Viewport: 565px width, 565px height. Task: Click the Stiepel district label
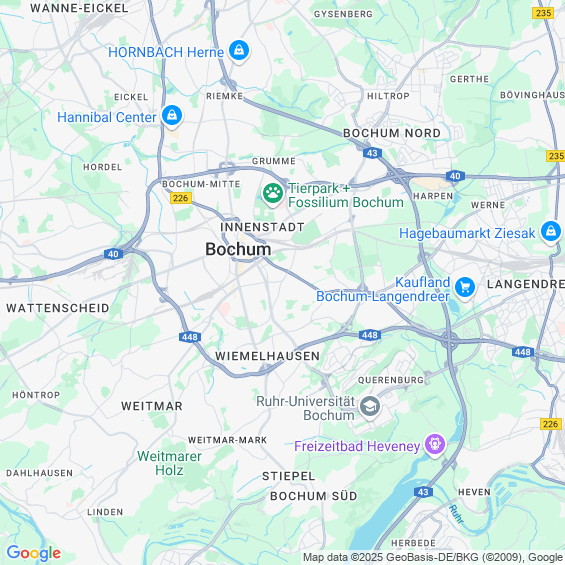point(289,476)
